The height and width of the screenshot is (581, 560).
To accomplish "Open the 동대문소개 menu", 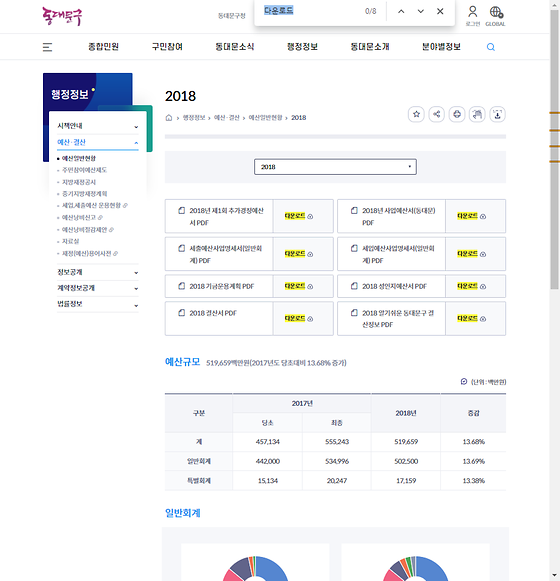I will 370,47.
